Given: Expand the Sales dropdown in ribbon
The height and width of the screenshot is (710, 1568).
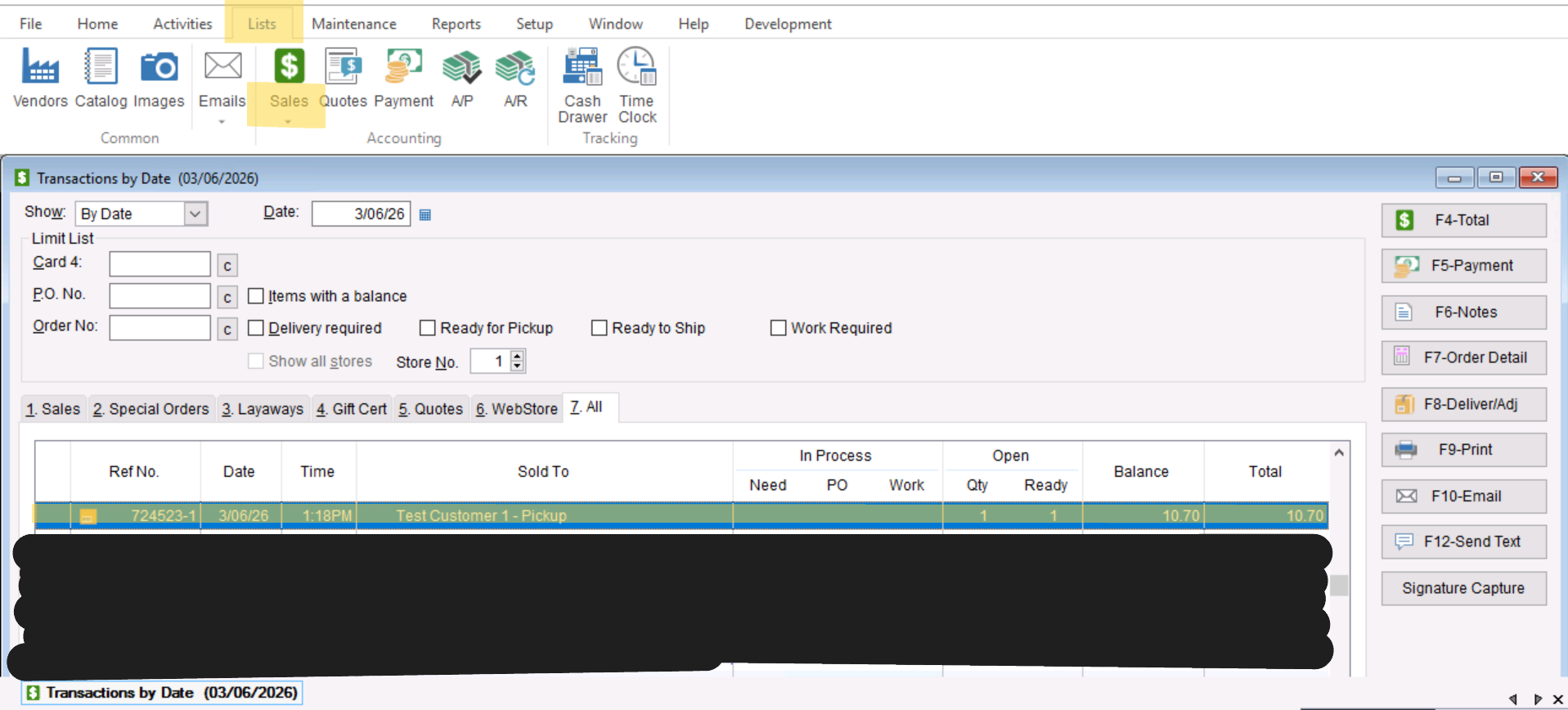Looking at the screenshot, I should point(288,122).
